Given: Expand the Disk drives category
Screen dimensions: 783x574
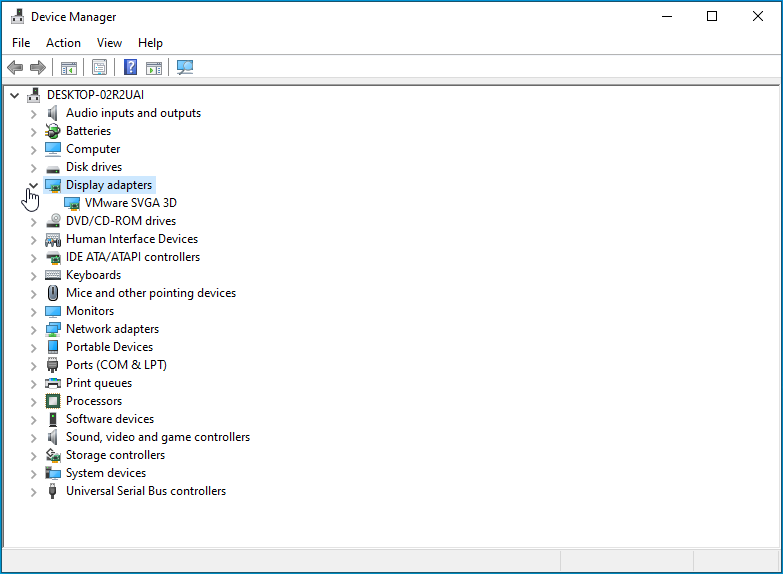Looking at the screenshot, I should [x=33, y=167].
